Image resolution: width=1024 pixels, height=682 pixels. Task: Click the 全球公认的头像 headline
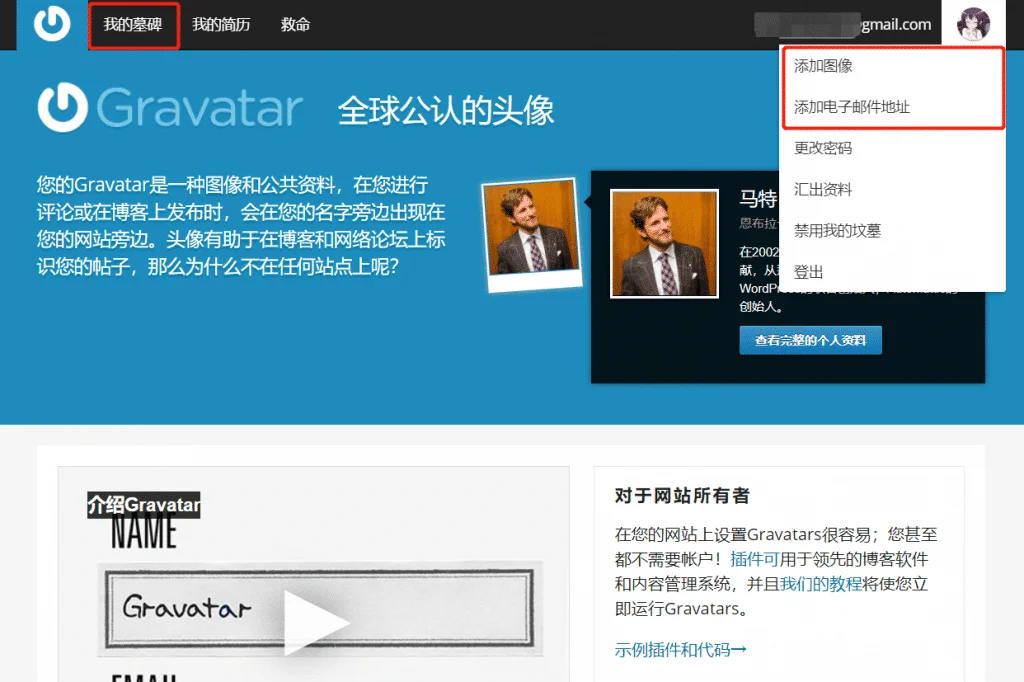click(446, 110)
